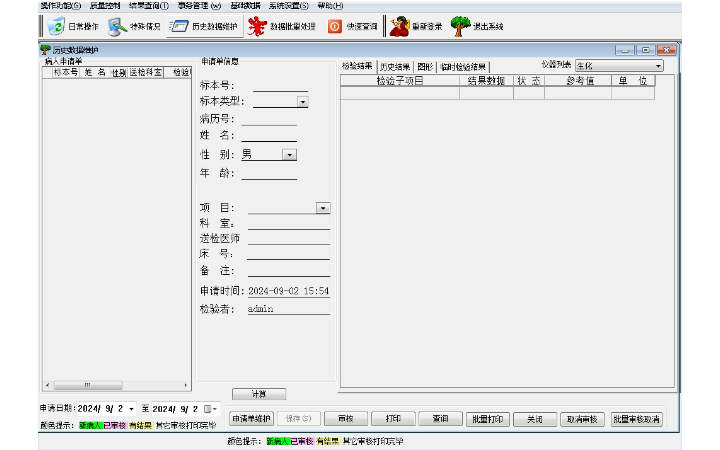The width and height of the screenshot is (720, 450).
Task: Click the 打印 button
Action: (393, 419)
